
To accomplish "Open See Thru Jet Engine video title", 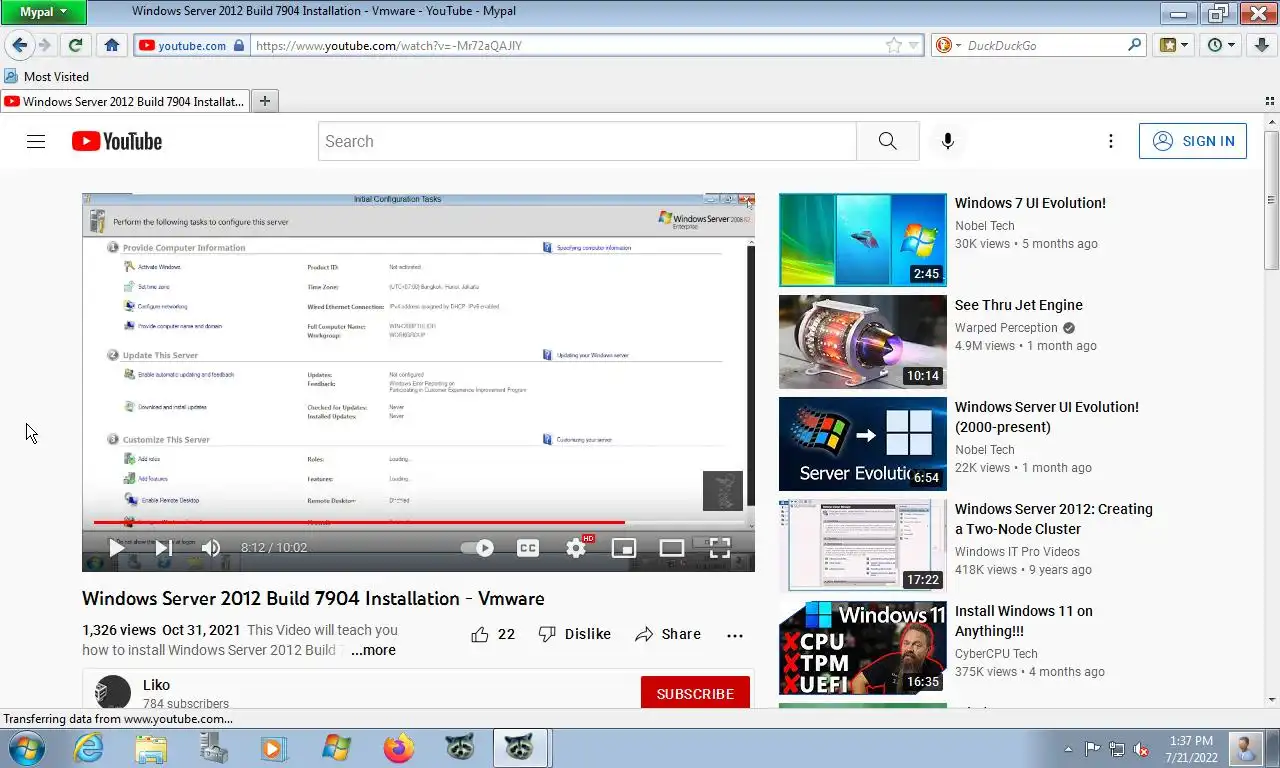I will [1018, 305].
